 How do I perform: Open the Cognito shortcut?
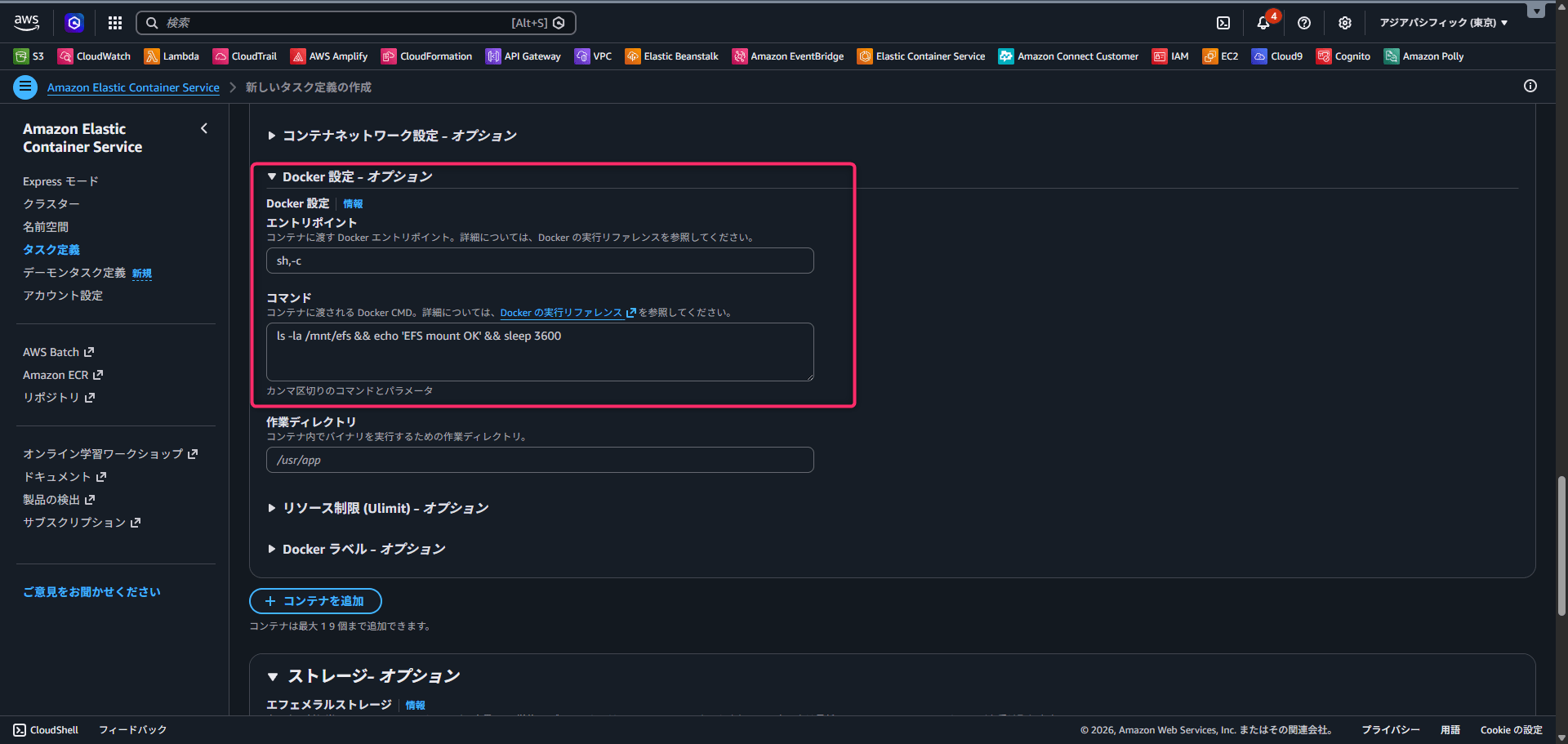tap(1343, 56)
